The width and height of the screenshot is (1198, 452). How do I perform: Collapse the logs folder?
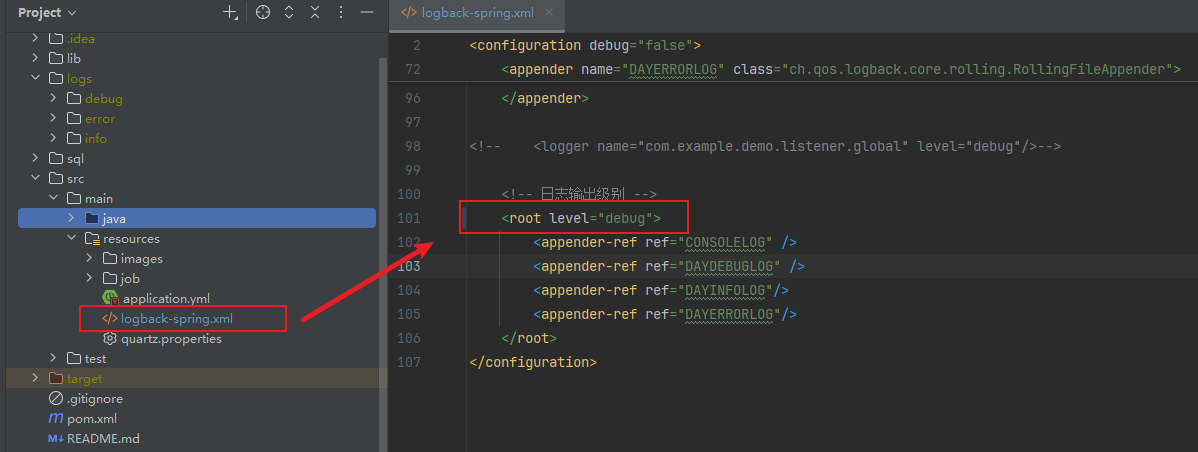[36, 78]
